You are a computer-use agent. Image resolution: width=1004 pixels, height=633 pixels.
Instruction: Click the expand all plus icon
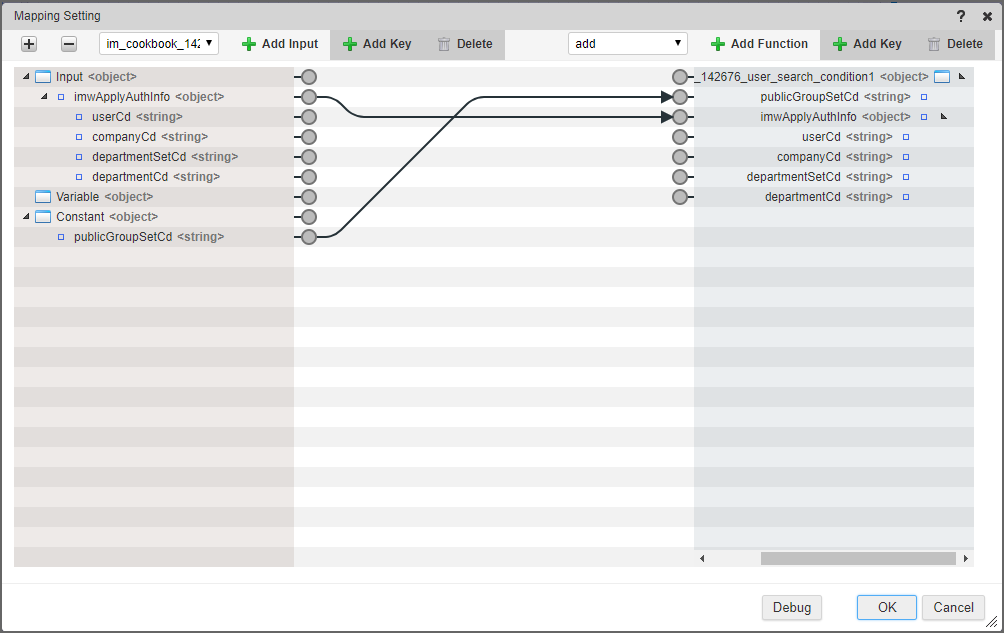tap(29, 44)
